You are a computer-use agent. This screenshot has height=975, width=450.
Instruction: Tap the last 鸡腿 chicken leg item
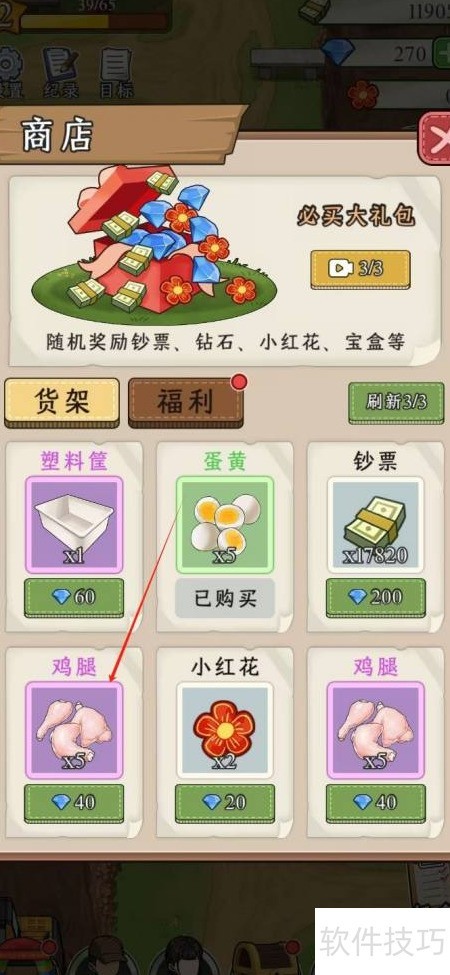(x=376, y=730)
